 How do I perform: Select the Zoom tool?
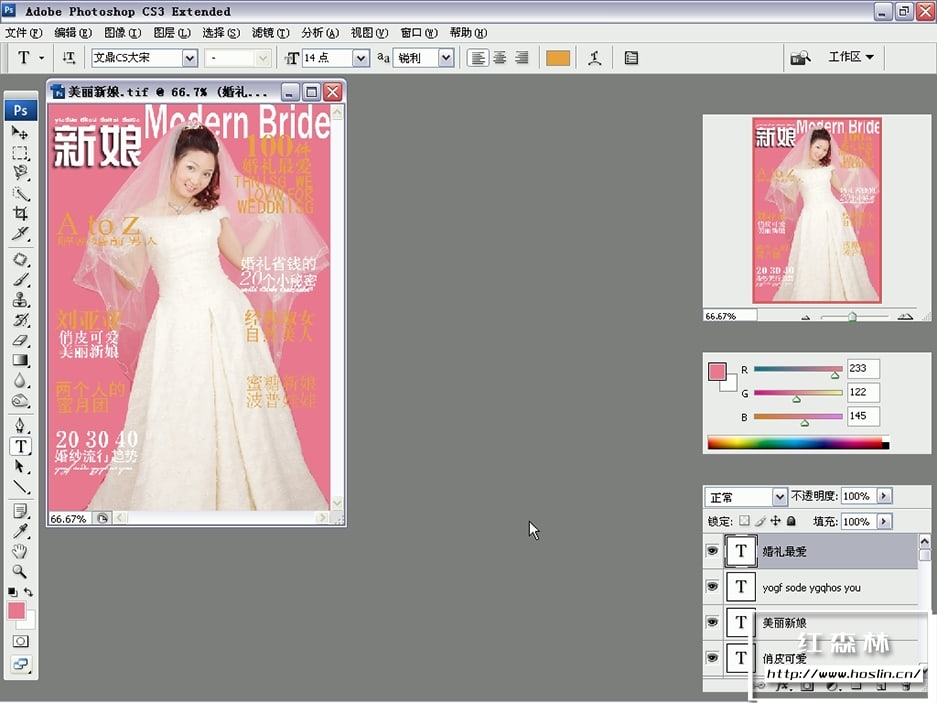pos(20,571)
